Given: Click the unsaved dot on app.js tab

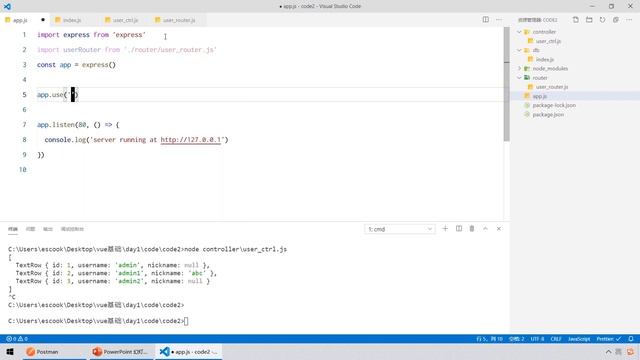Looking at the screenshot, I should (42, 20).
